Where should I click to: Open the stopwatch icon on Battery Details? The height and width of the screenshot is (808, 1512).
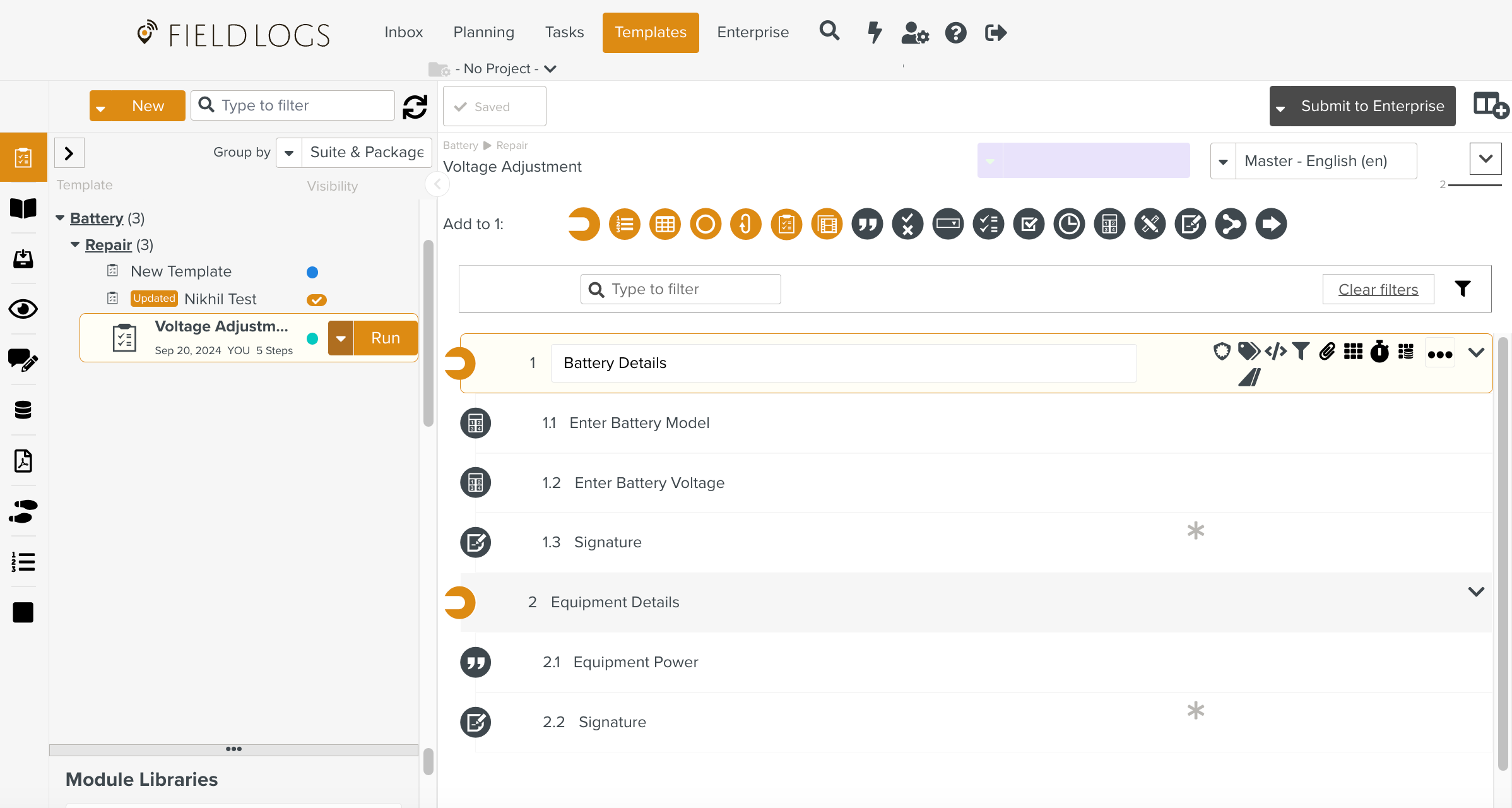click(1379, 352)
